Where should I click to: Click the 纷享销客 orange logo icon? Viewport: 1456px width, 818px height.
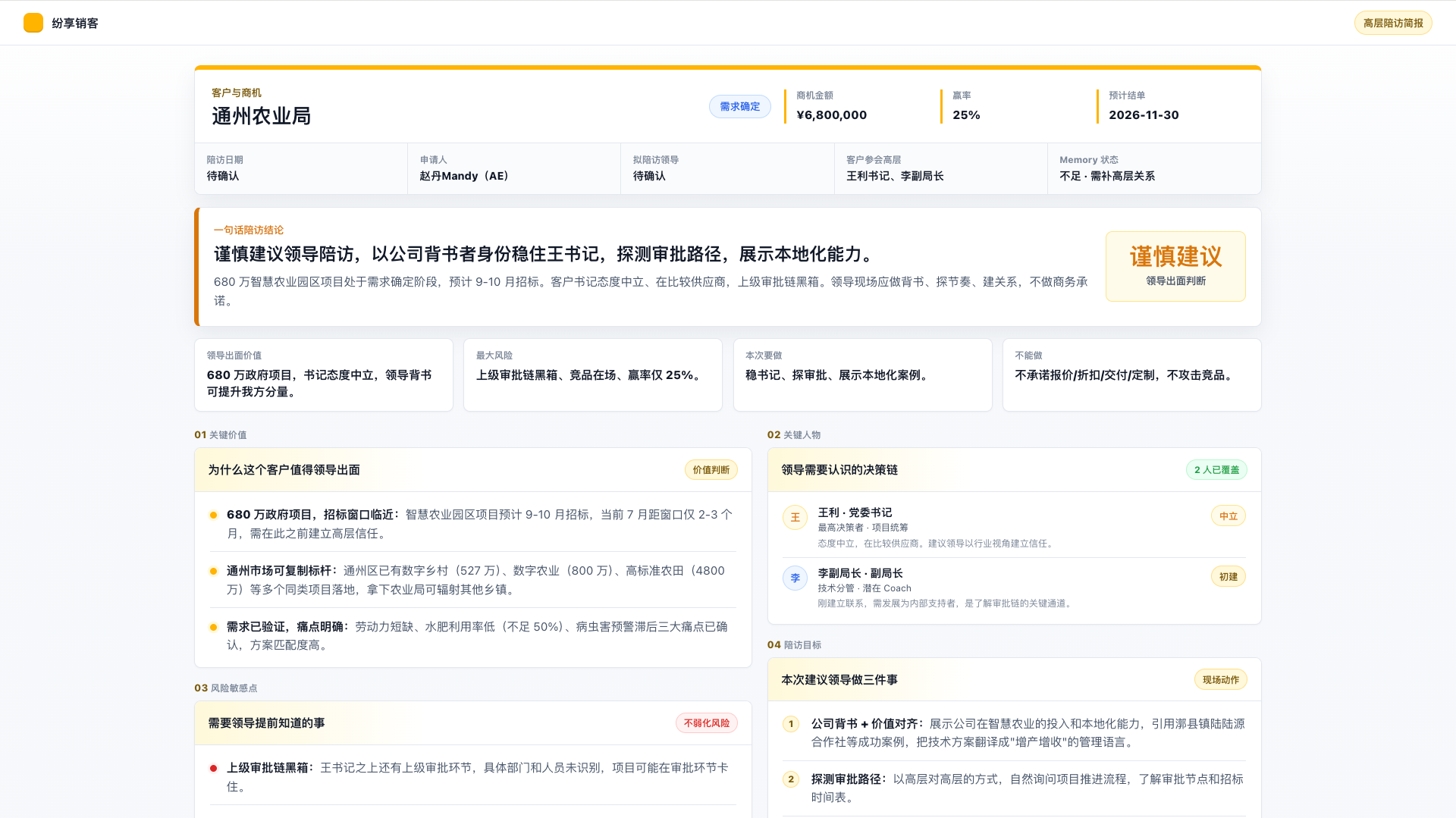33,23
